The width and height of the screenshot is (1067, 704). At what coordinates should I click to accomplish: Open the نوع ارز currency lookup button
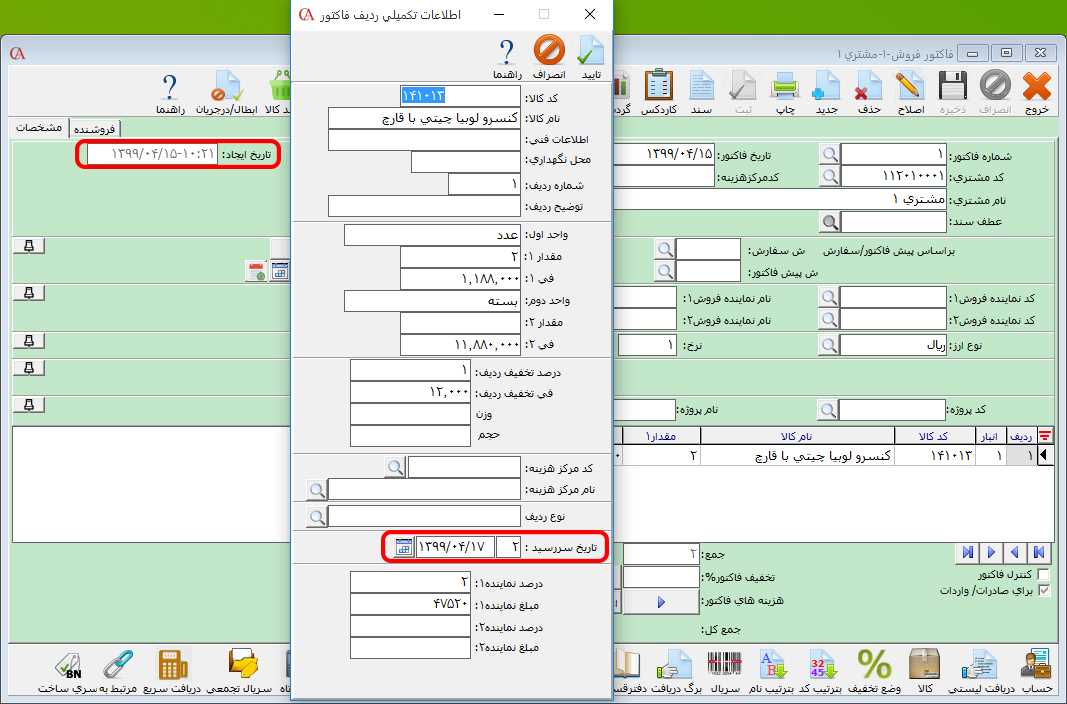point(828,345)
